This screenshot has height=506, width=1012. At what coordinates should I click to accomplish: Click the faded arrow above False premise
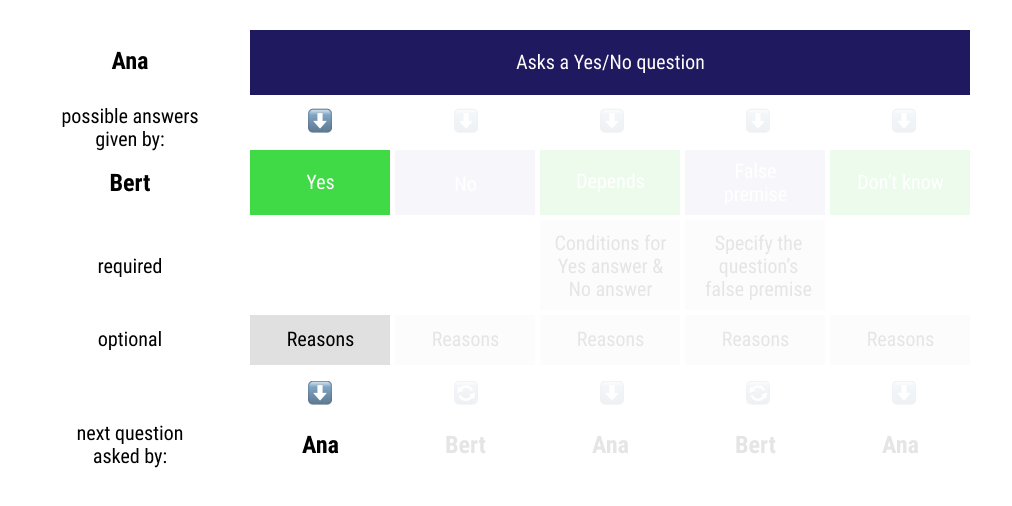pyautogui.click(x=757, y=122)
